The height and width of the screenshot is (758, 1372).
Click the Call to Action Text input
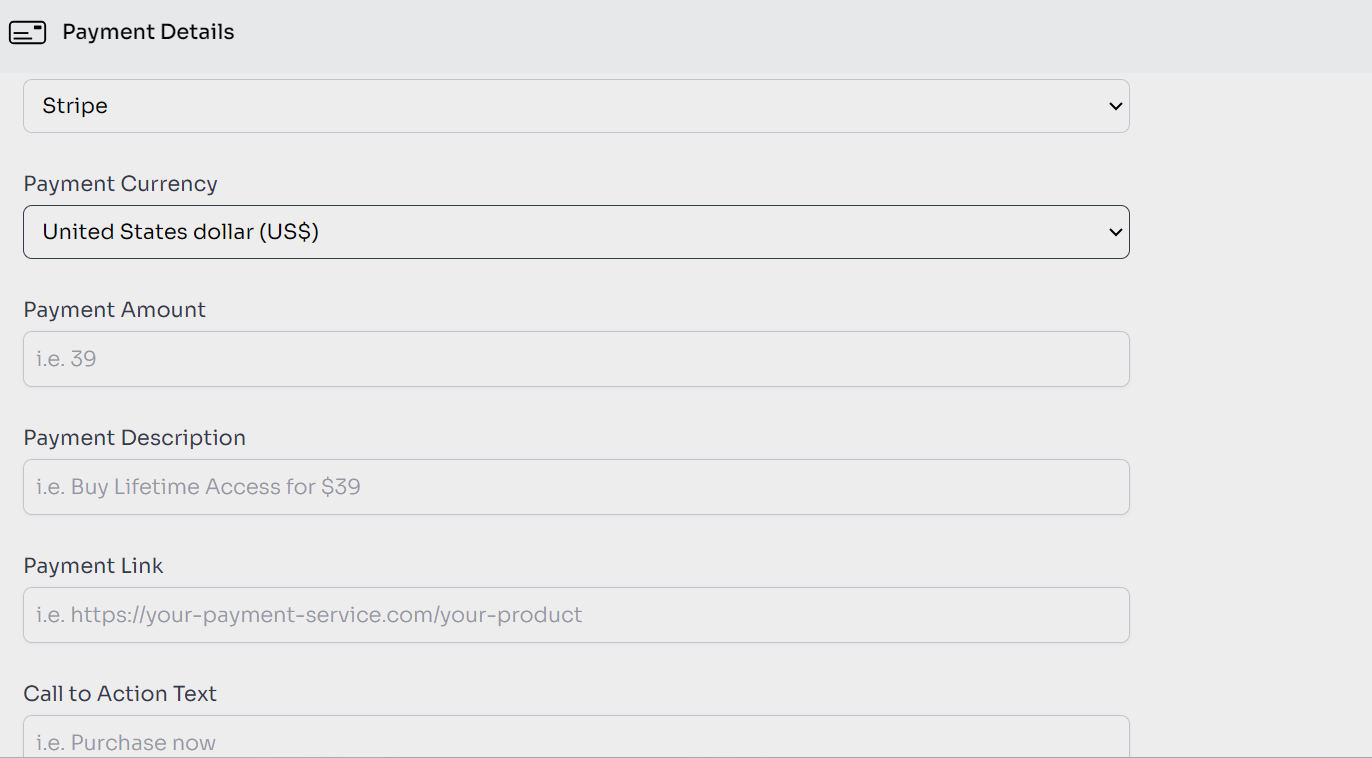tap(576, 738)
